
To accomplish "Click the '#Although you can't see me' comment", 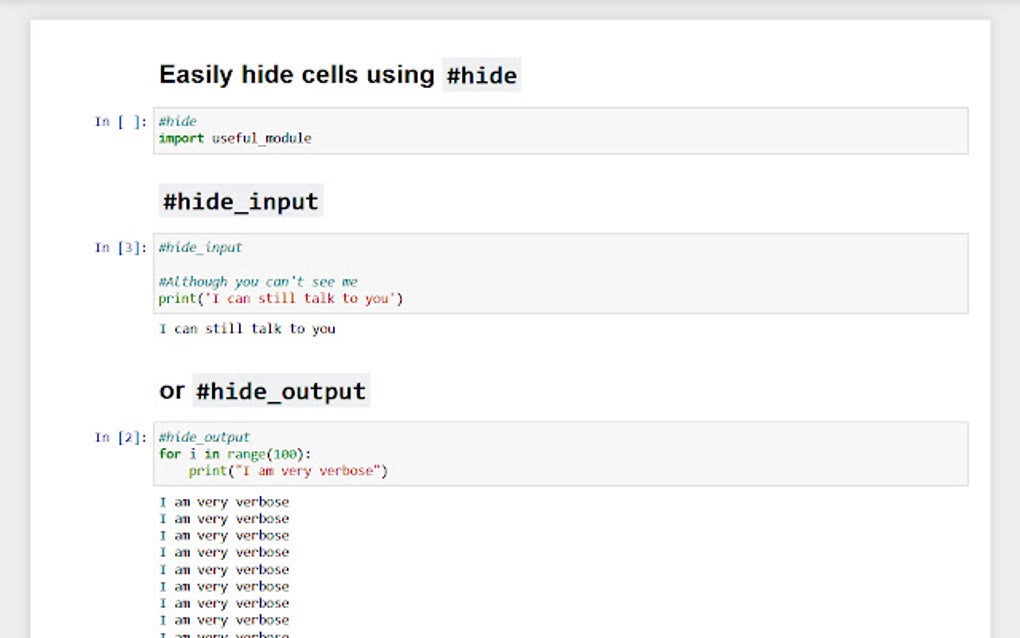I will pos(257,282).
